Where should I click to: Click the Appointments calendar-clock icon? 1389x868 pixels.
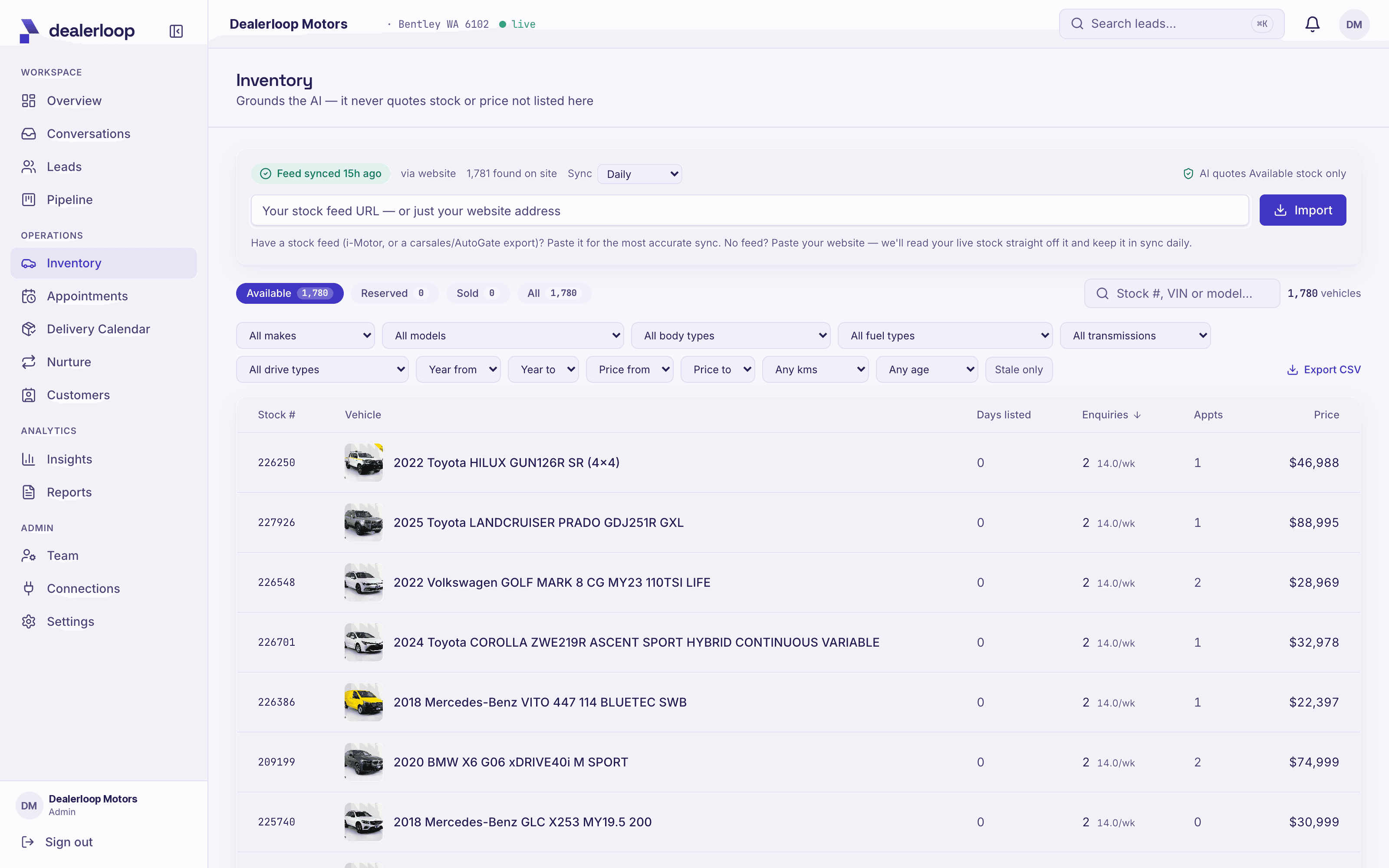pyautogui.click(x=29, y=296)
